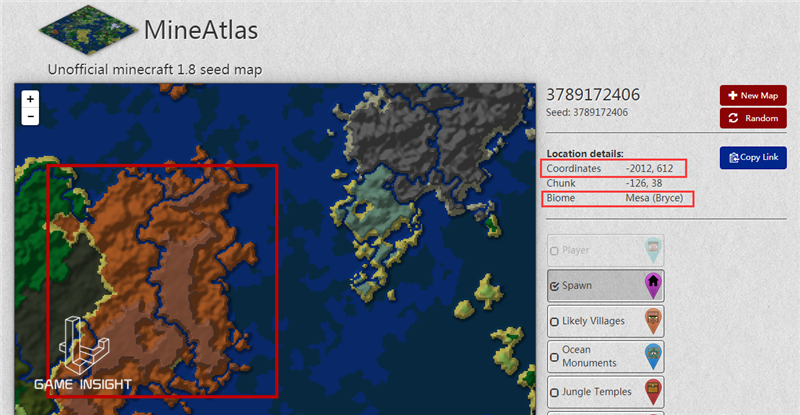Image resolution: width=800 pixels, height=415 pixels.
Task: Click the refresh icon in Random button
Action: [x=733, y=118]
